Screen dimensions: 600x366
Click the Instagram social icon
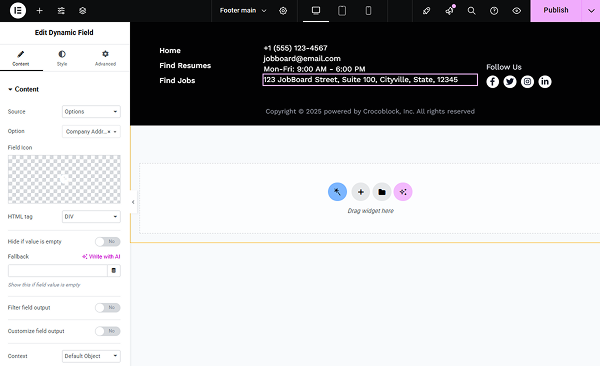[527, 82]
